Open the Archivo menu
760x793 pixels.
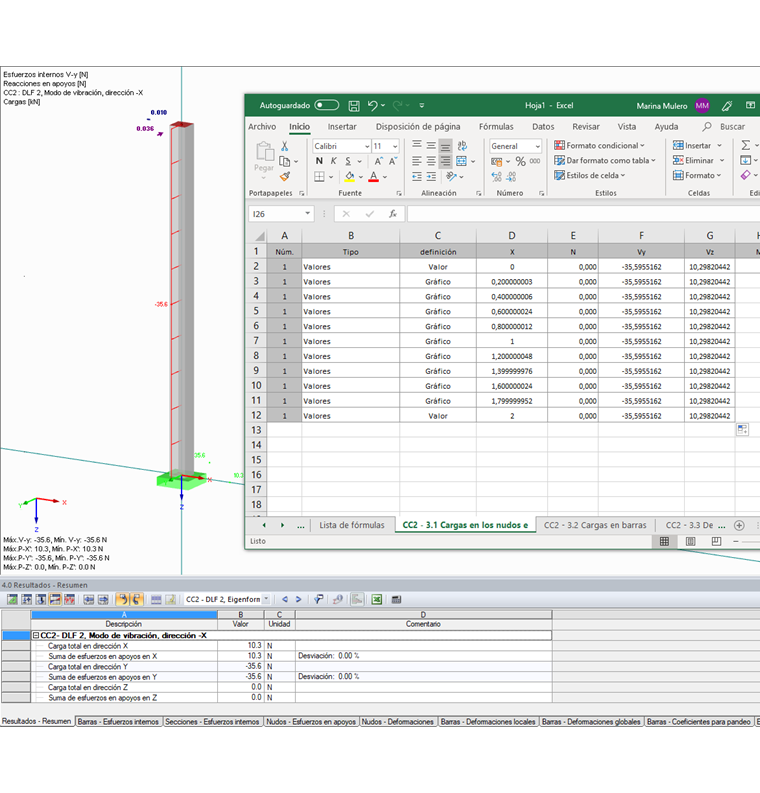coord(262,126)
